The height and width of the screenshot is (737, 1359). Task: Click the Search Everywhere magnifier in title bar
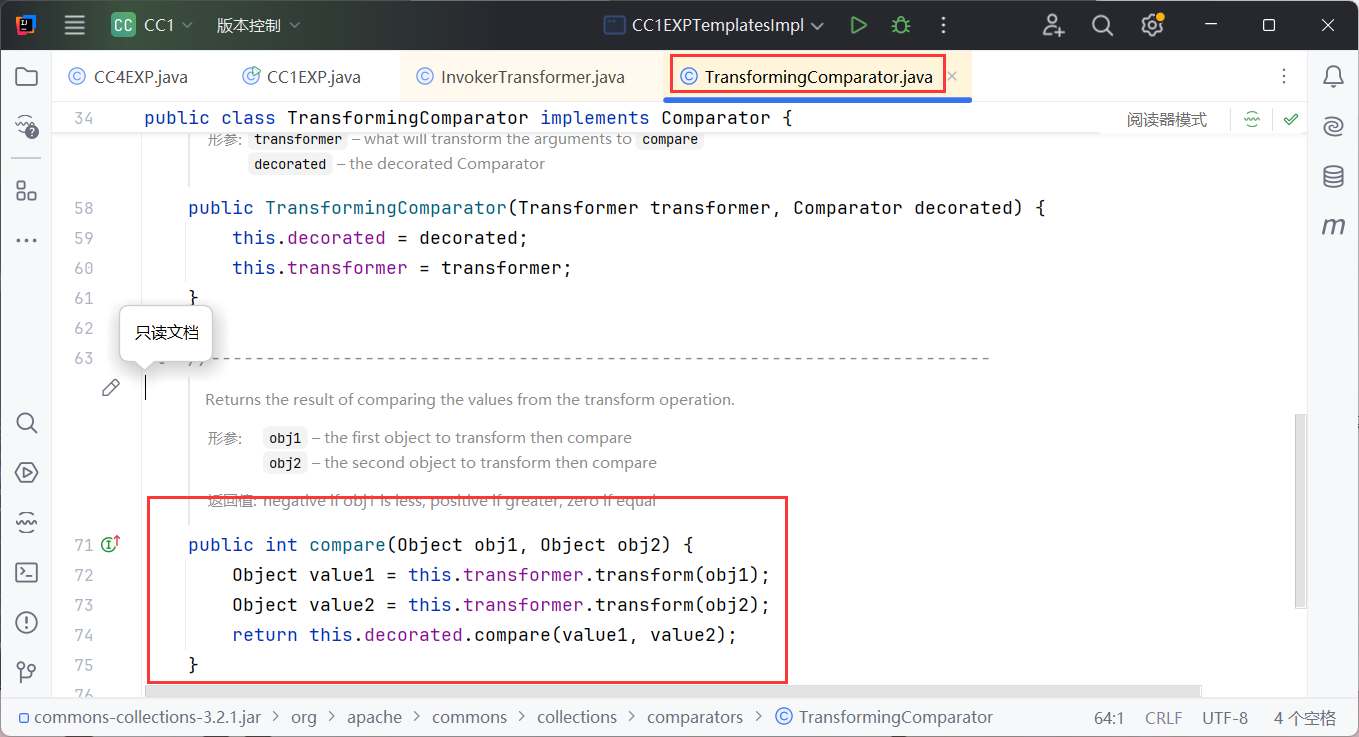1102,25
